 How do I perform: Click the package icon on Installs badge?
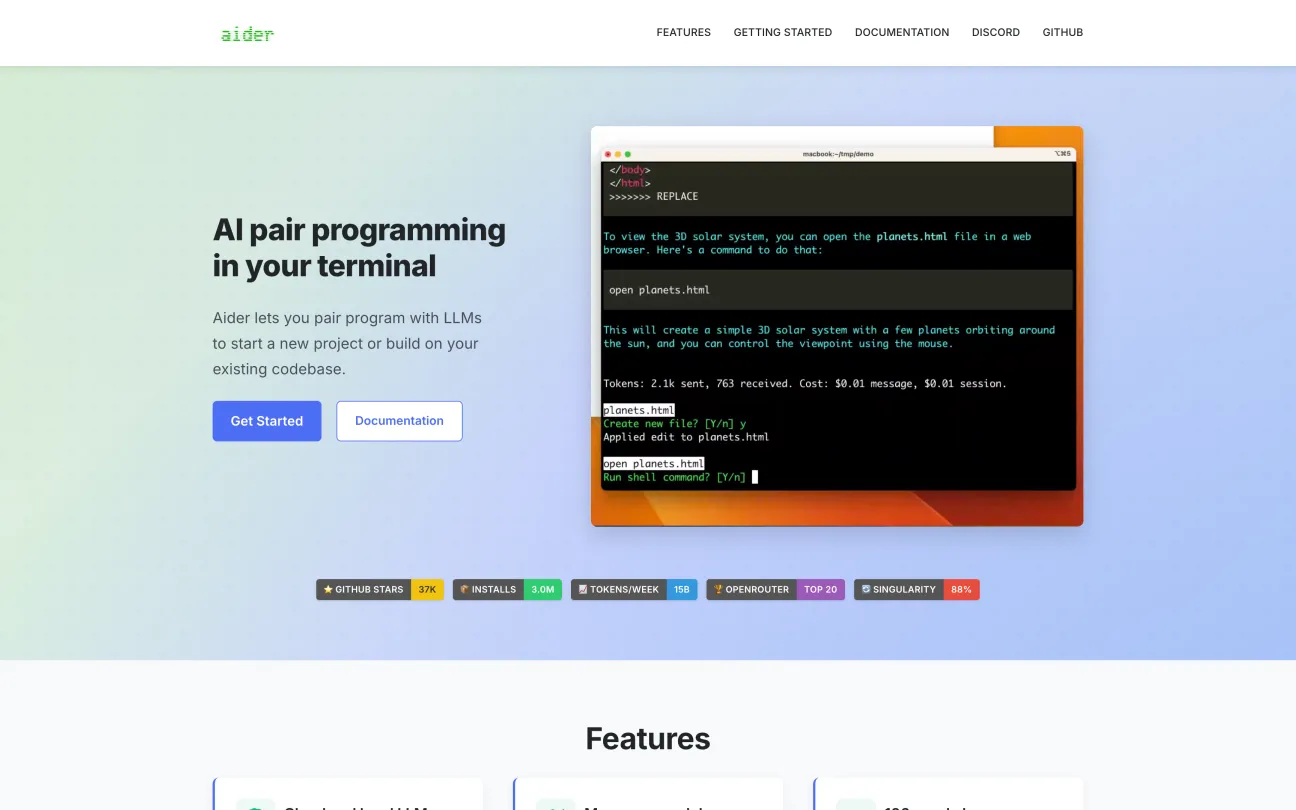pyautogui.click(x=464, y=589)
